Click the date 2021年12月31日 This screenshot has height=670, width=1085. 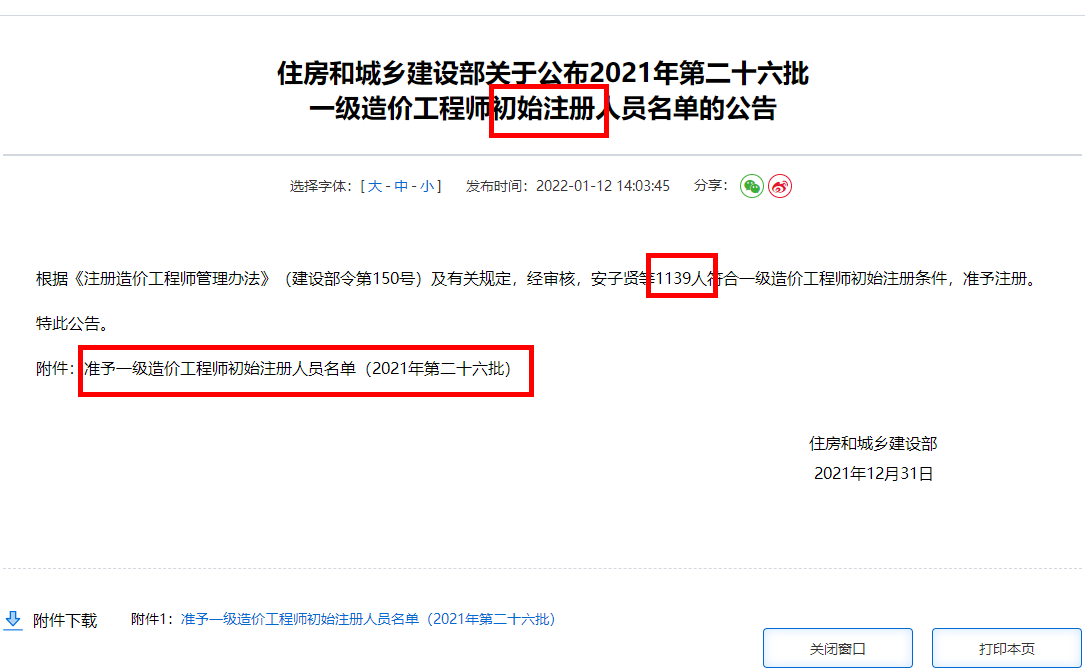pyautogui.click(x=873, y=474)
